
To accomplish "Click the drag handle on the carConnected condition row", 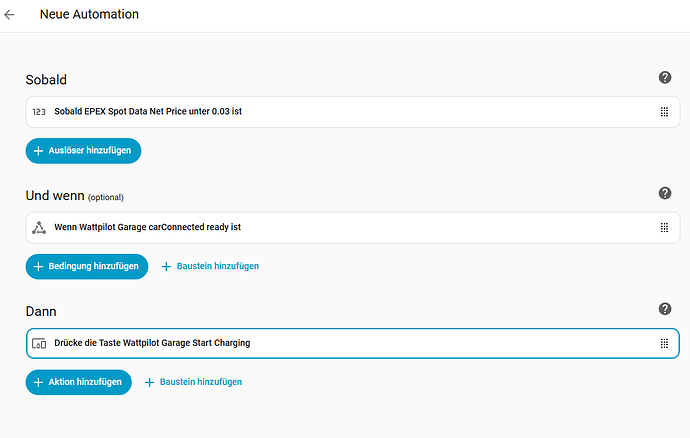I will click(664, 227).
